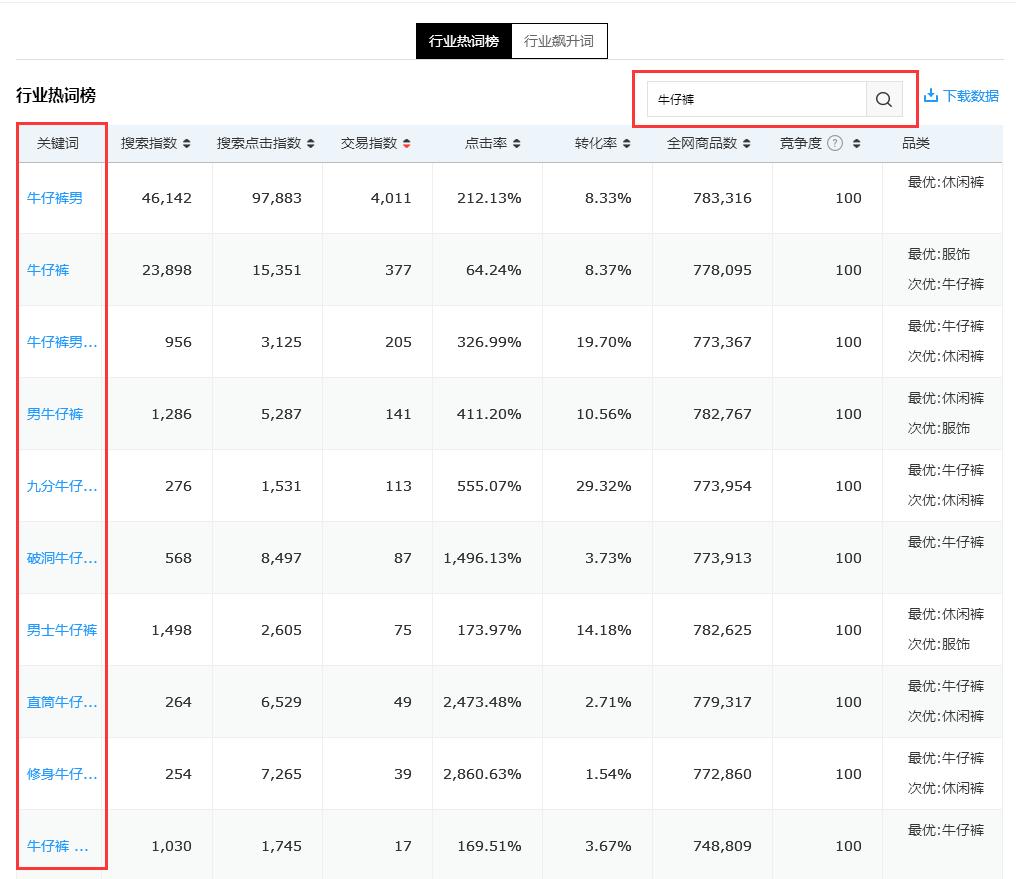Screen dimensions: 1016x879
Task: Sort by 点击率 column arrows
Action: pyautogui.click(x=517, y=144)
